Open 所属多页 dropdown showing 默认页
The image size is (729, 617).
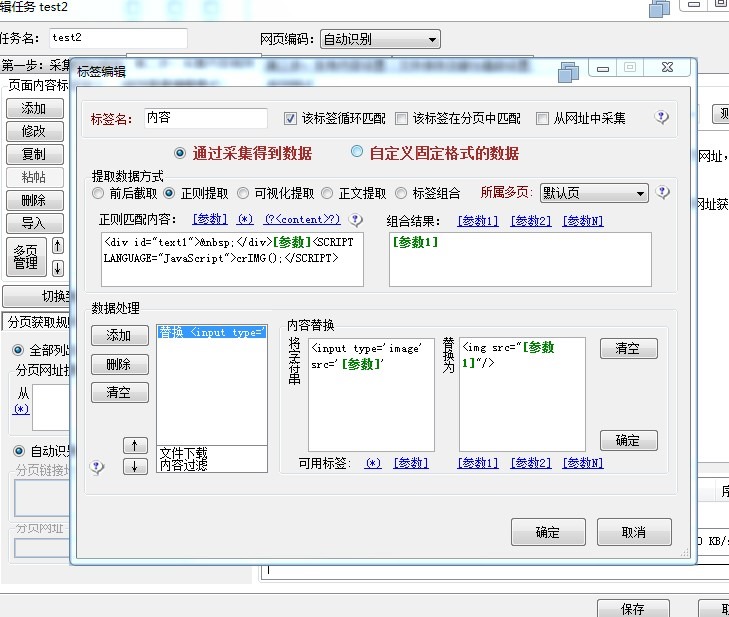(594, 192)
